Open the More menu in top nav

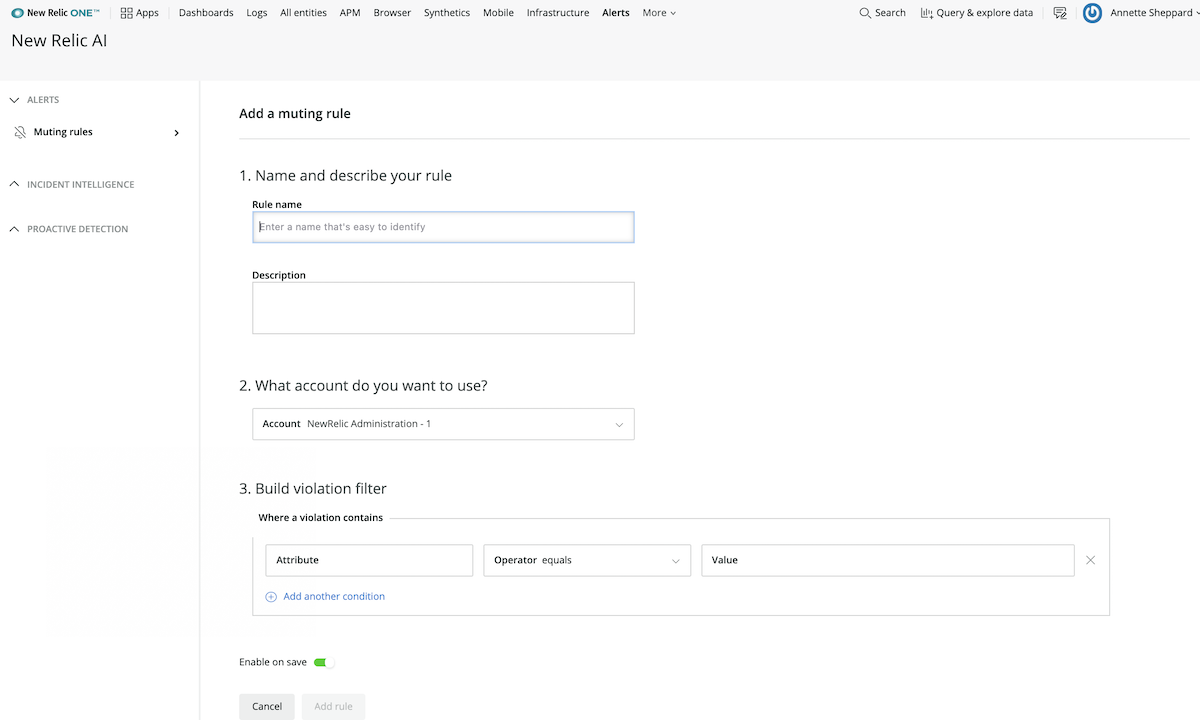[x=659, y=13]
